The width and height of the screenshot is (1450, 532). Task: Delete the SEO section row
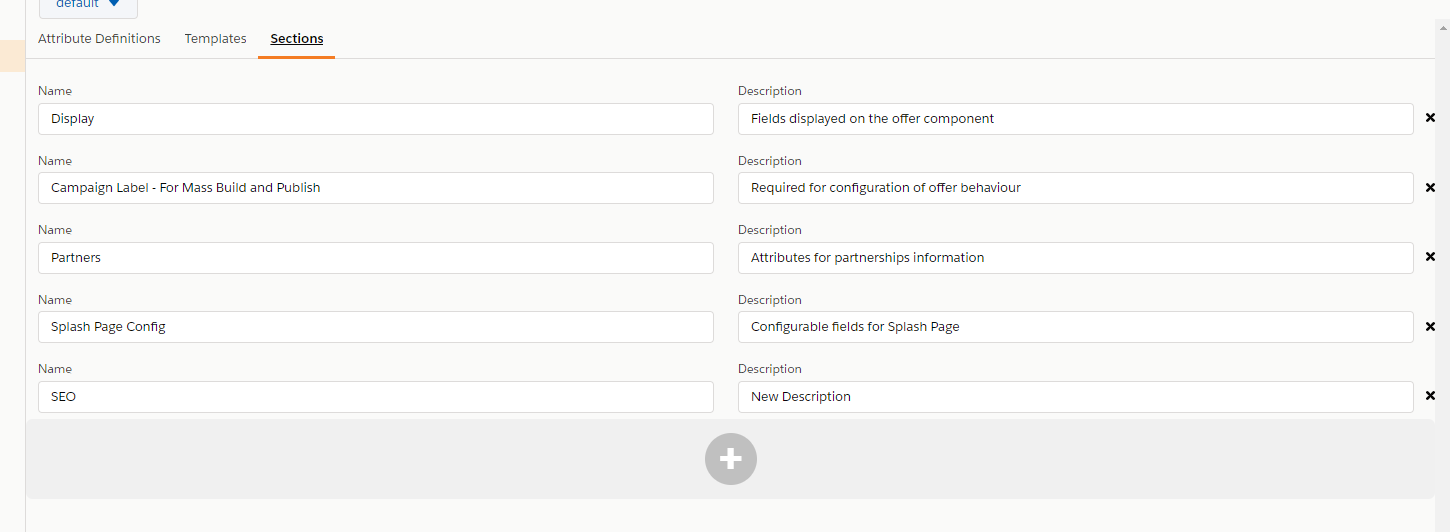point(1430,396)
